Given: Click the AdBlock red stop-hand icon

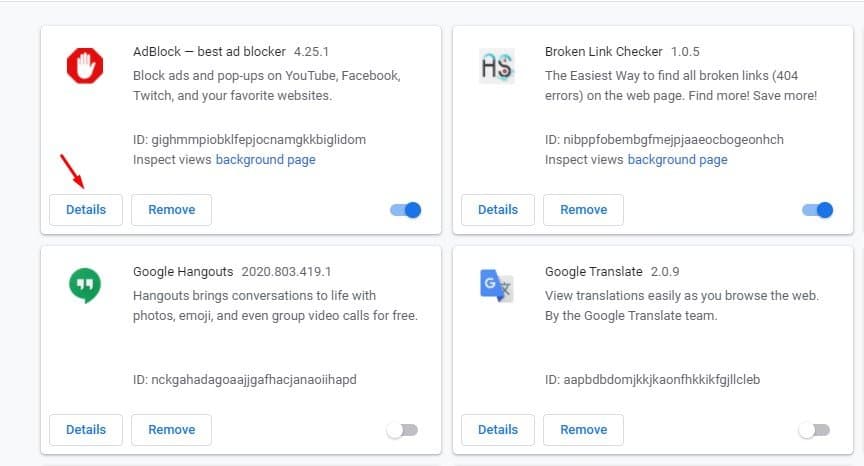Looking at the screenshot, I should coord(85,66).
